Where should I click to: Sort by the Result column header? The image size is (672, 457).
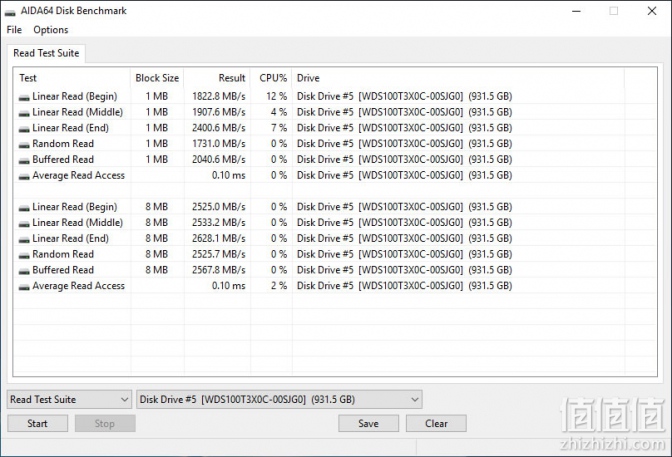217,78
